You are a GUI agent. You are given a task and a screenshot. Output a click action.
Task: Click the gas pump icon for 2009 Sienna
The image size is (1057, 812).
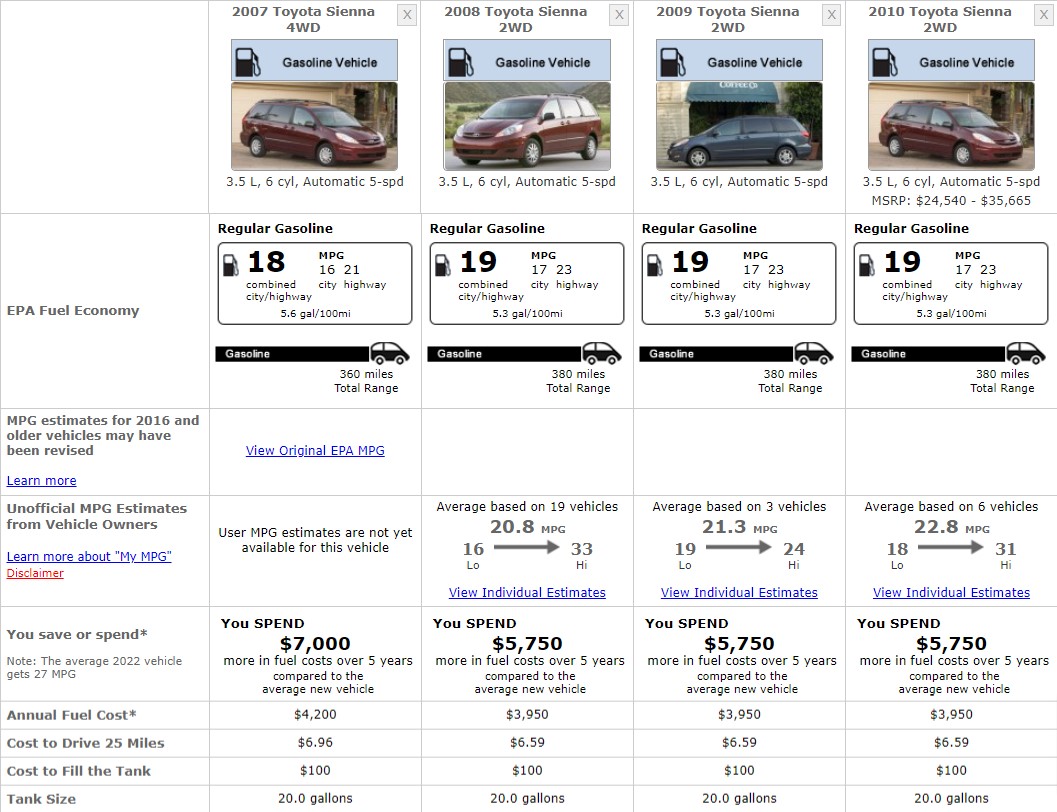(672, 62)
